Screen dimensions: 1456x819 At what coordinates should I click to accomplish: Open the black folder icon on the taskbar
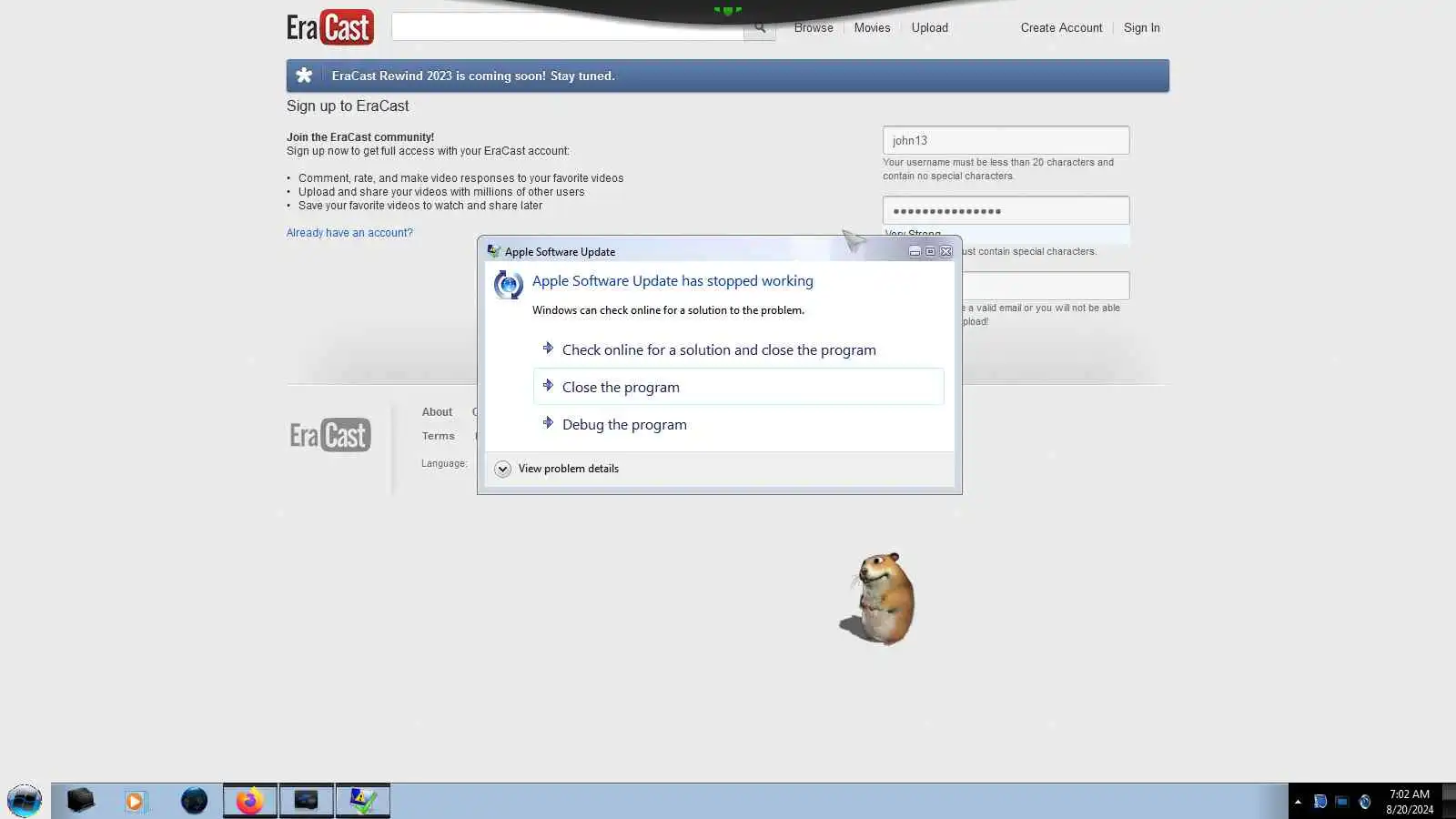click(80, 801)
